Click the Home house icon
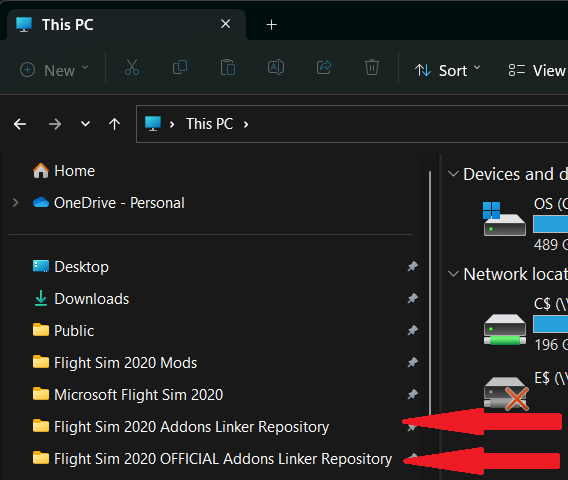 click(x=41, y=170)
